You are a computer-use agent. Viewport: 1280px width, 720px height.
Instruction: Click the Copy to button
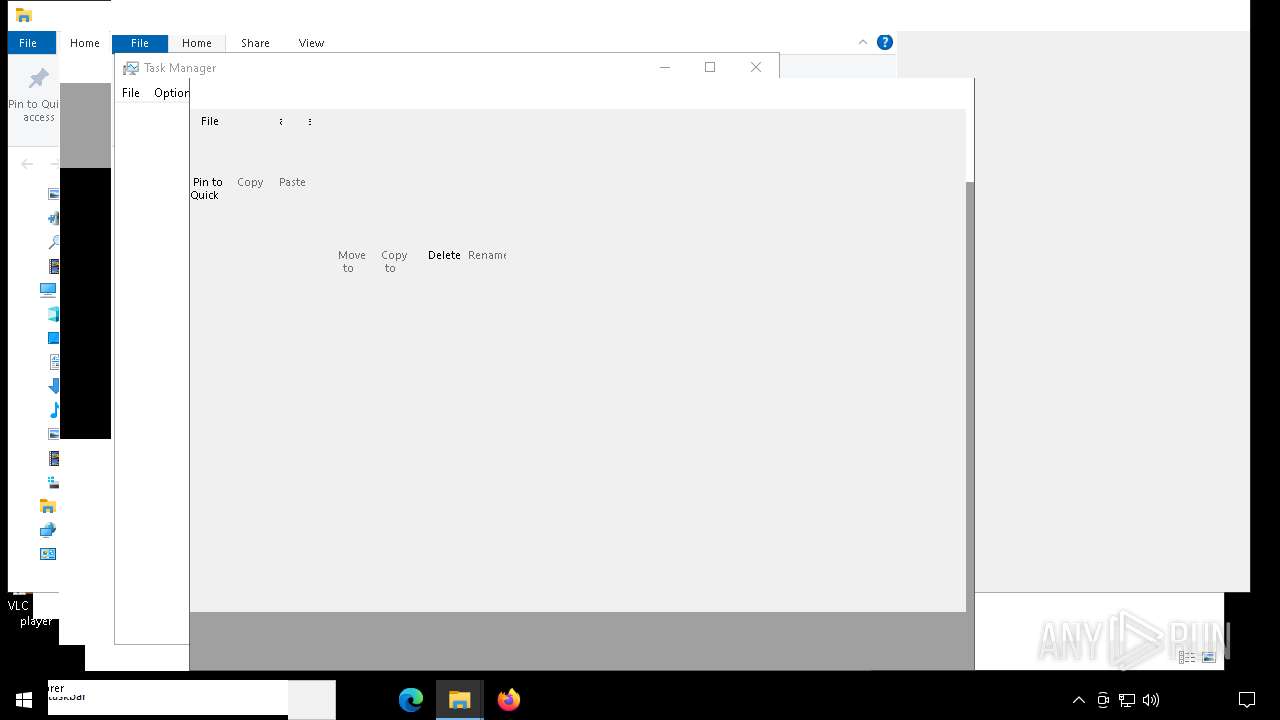[394, 261]
